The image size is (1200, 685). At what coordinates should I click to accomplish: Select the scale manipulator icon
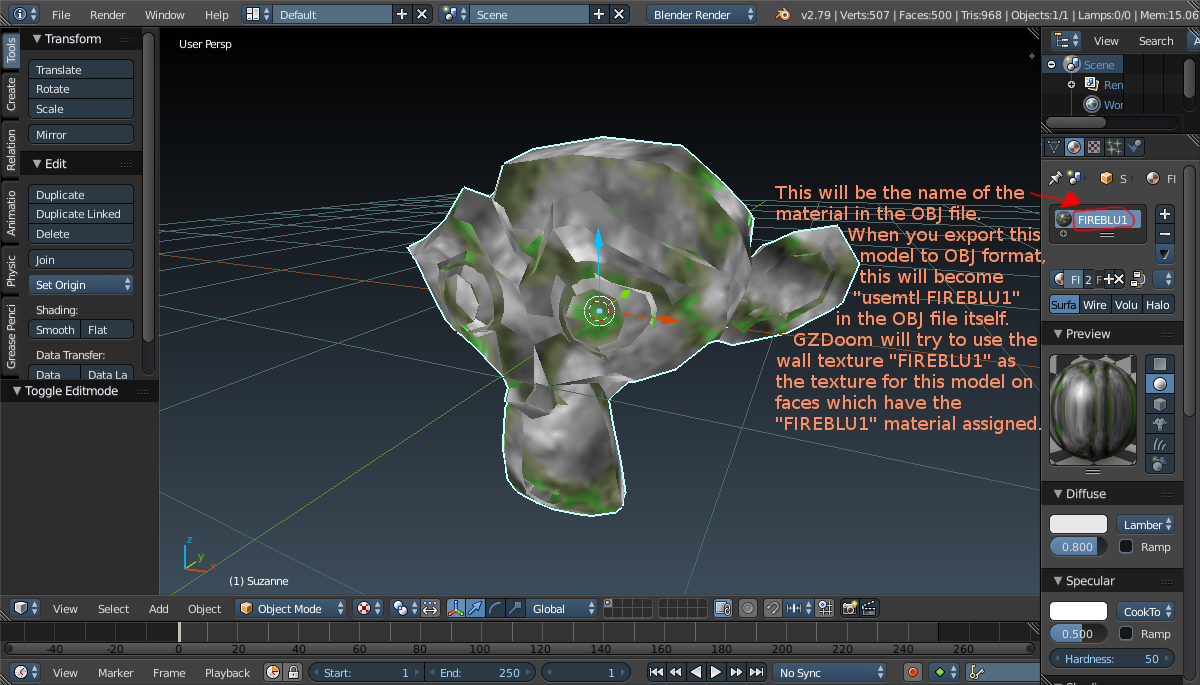515,608
